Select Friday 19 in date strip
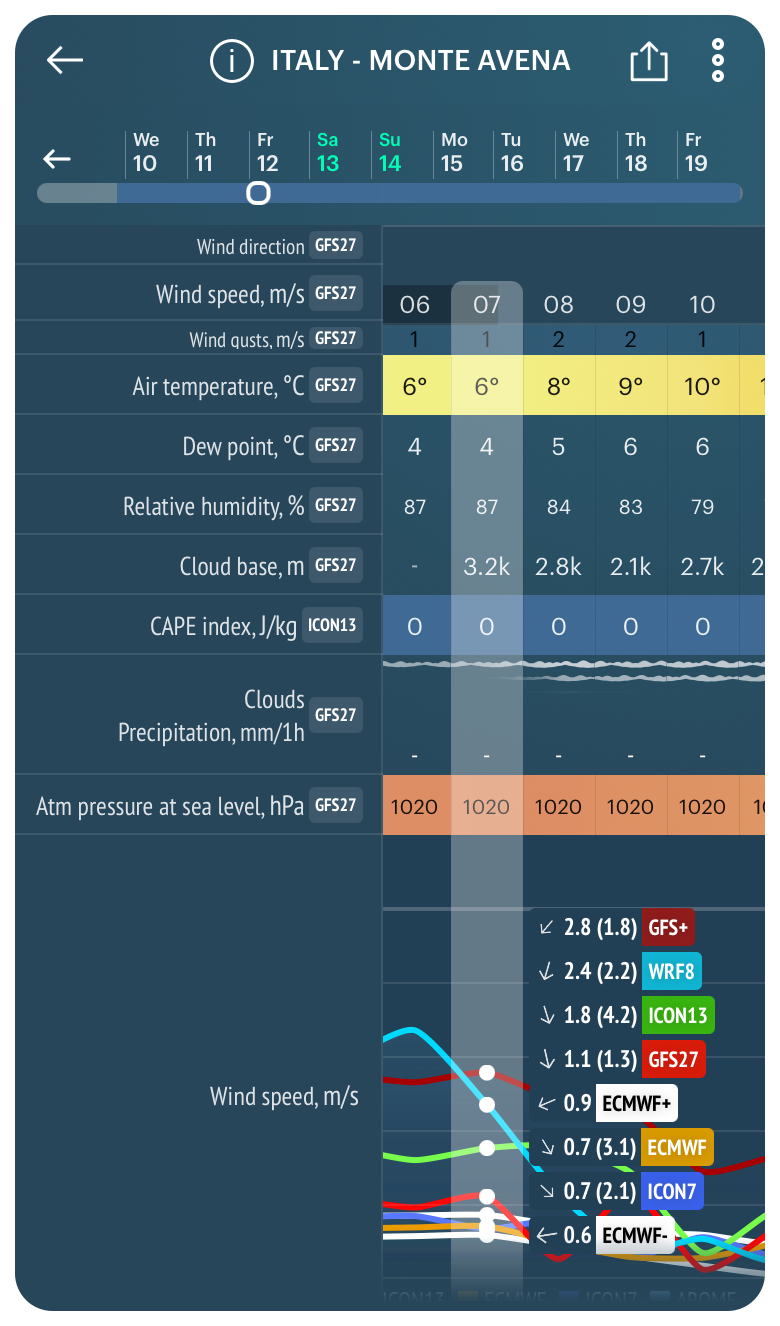 696,153
